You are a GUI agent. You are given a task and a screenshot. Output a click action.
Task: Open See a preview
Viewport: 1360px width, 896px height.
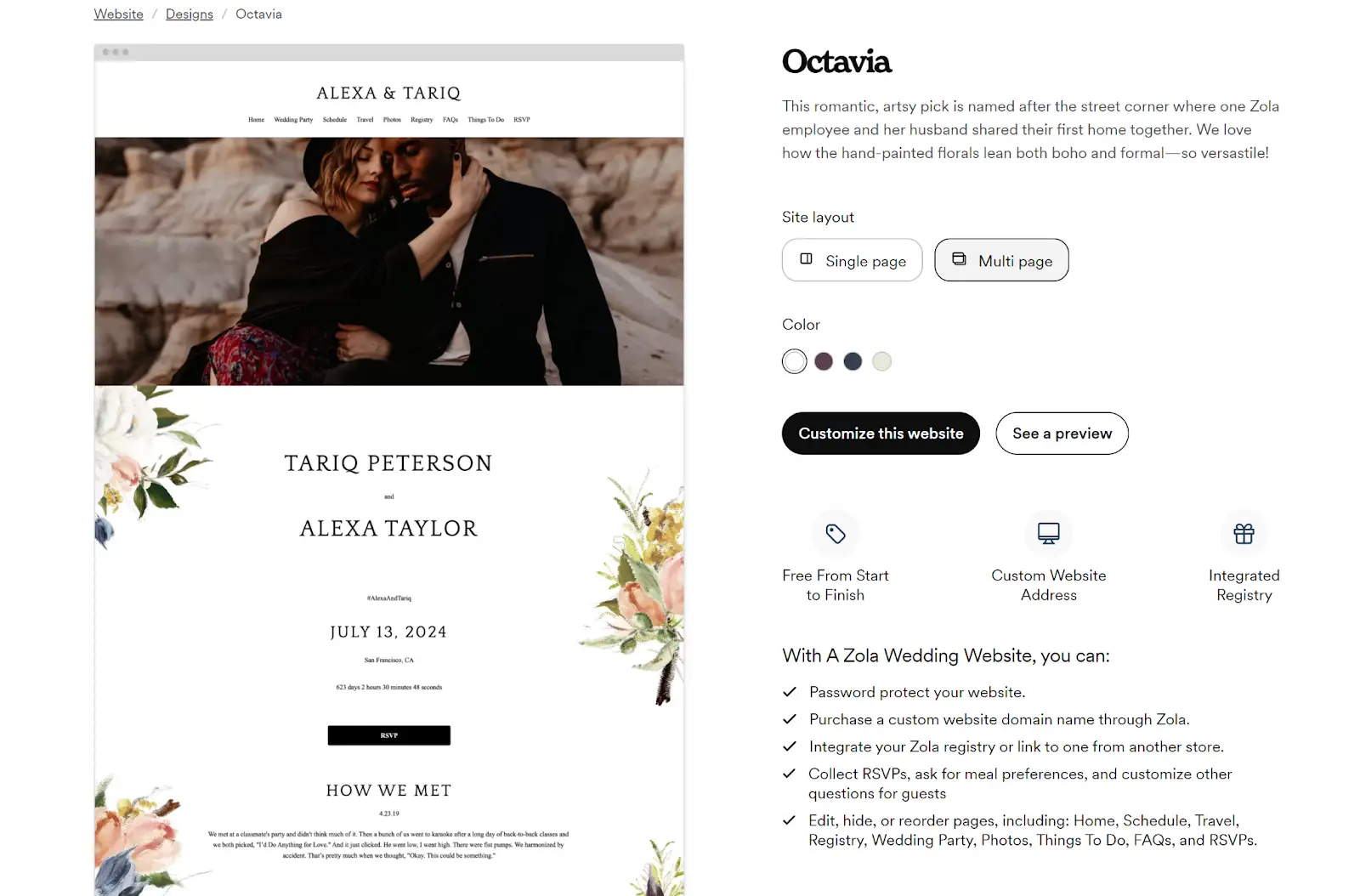click(x=1062, y=434)
